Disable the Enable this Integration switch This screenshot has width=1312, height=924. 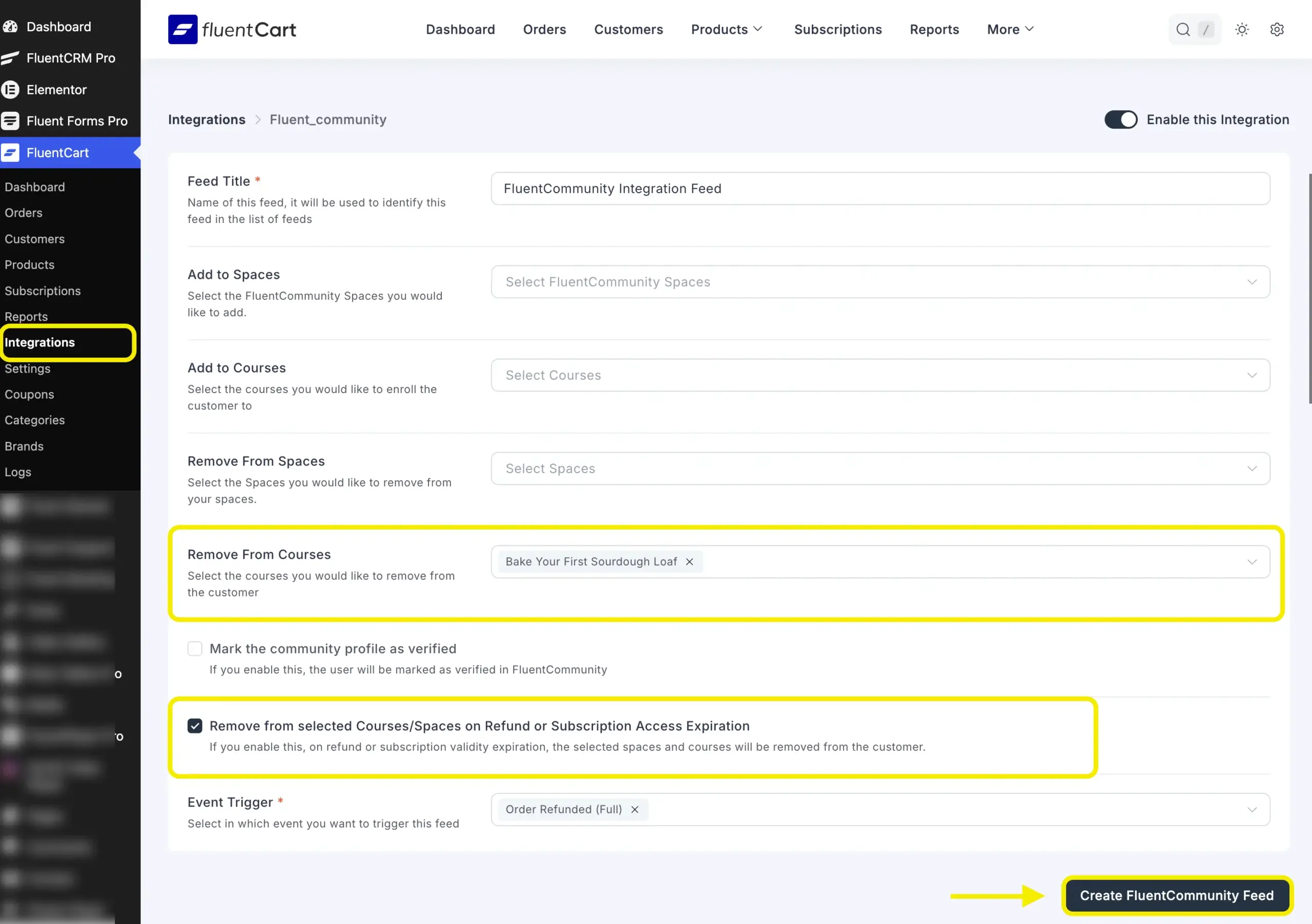click(1120, 119)
